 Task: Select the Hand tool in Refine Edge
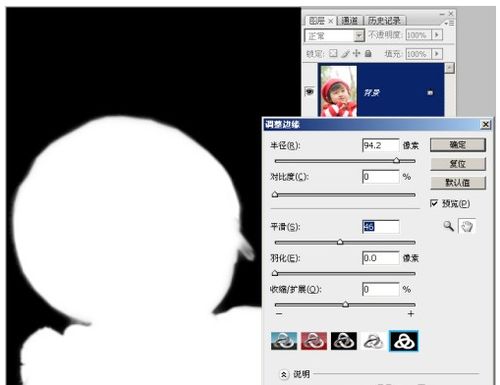pos(467,226)
